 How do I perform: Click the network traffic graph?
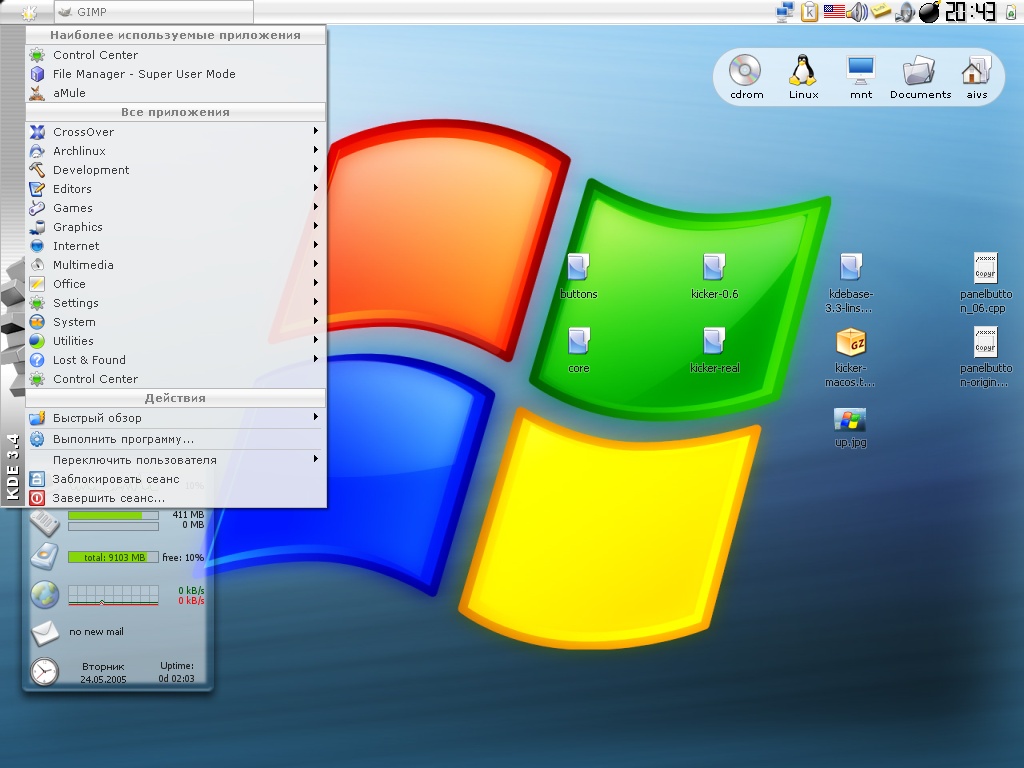114,595
